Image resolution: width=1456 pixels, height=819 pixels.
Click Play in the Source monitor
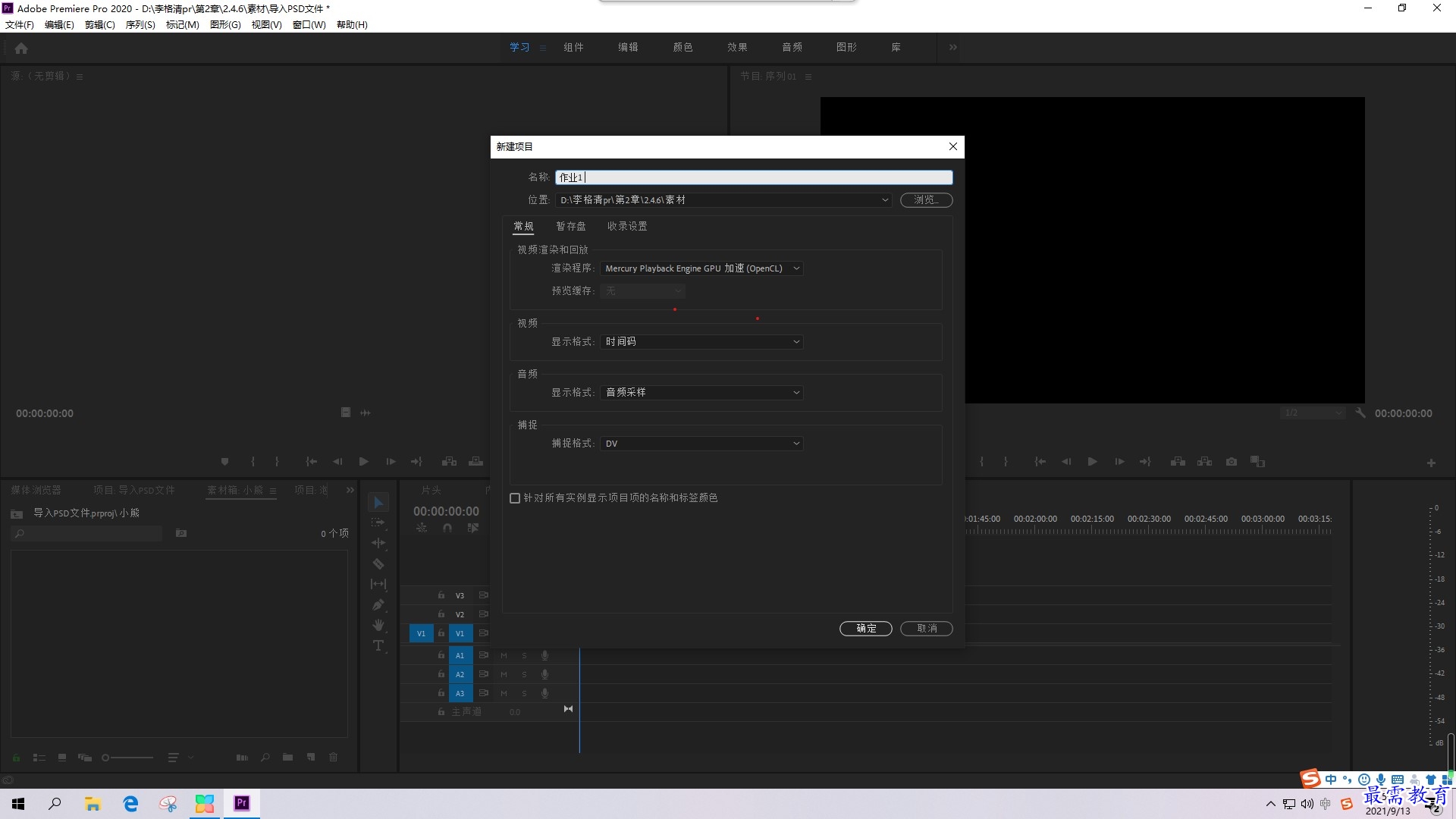pyautogui.click(x=363, y=461)
